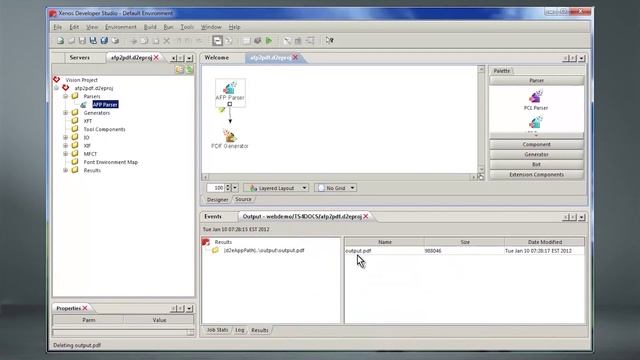Image resolution: width=640 pixels, height=360 pixels.
Task: Switch to the Designer view tab
Action: pos(217,199)
